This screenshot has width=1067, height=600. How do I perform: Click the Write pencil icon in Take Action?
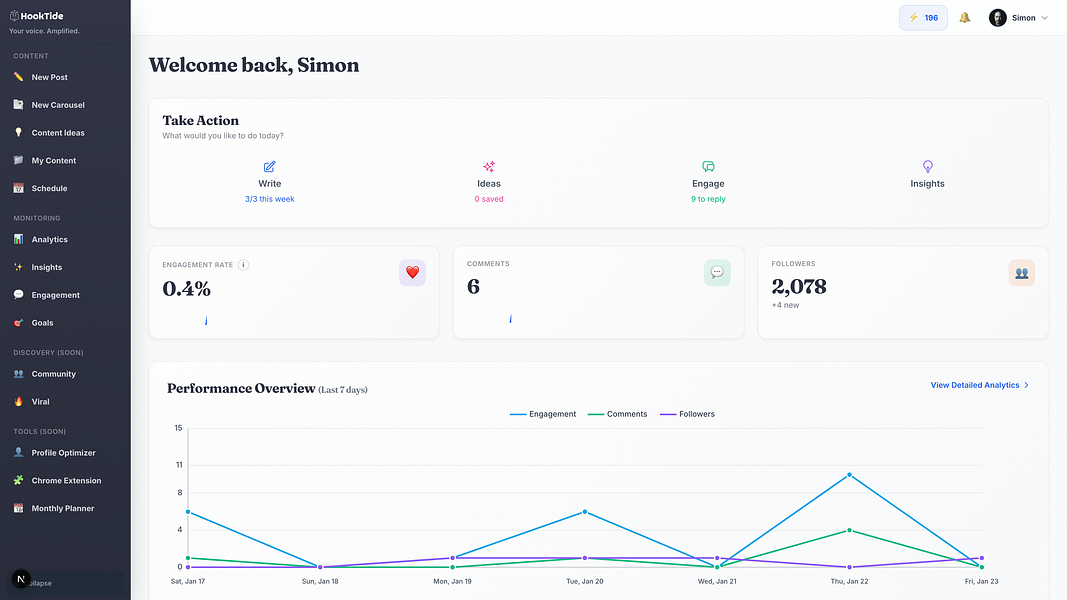(x=269, y=167)
